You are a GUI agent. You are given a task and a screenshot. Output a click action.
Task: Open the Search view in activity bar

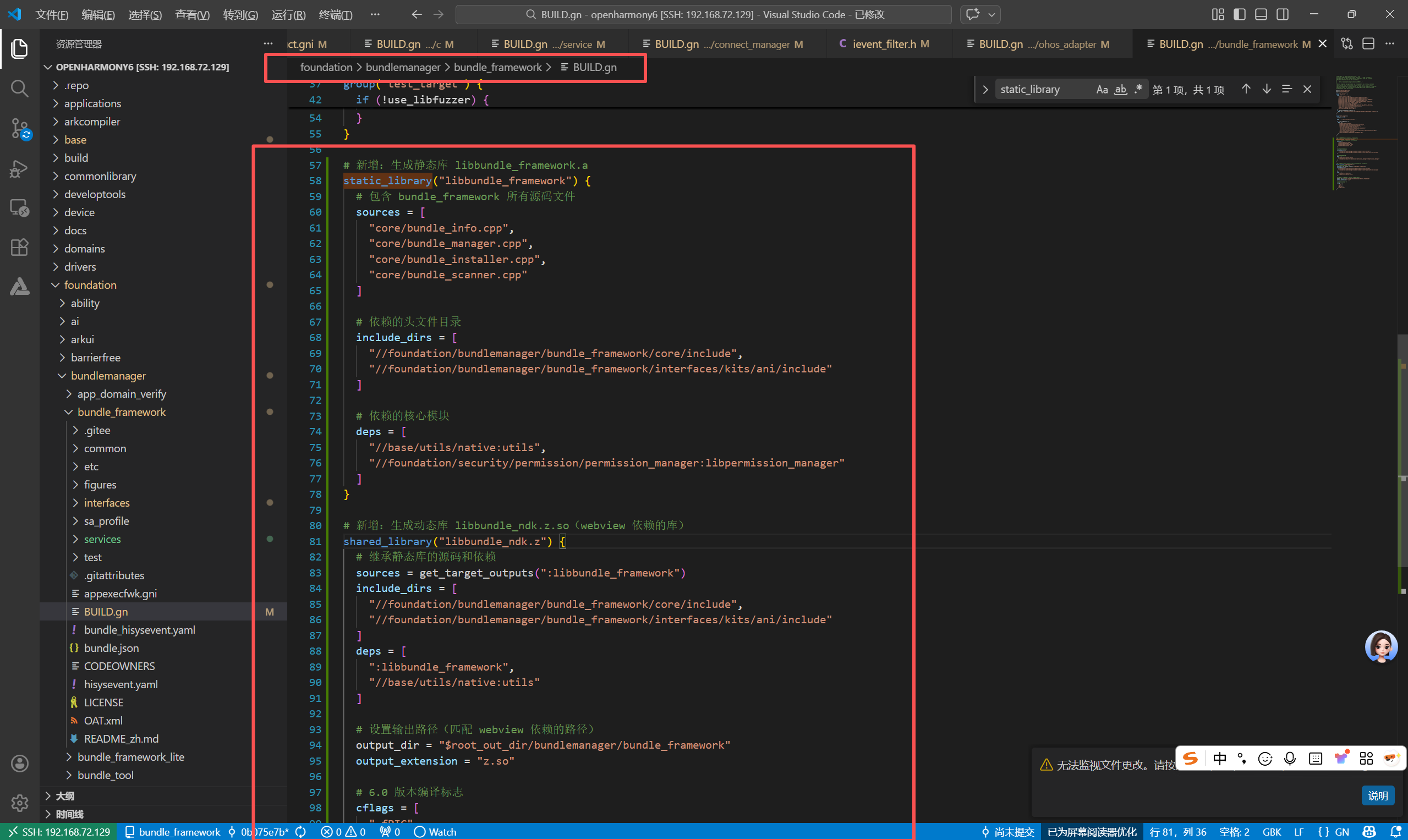pyautogui.click(x=19, y=89)
